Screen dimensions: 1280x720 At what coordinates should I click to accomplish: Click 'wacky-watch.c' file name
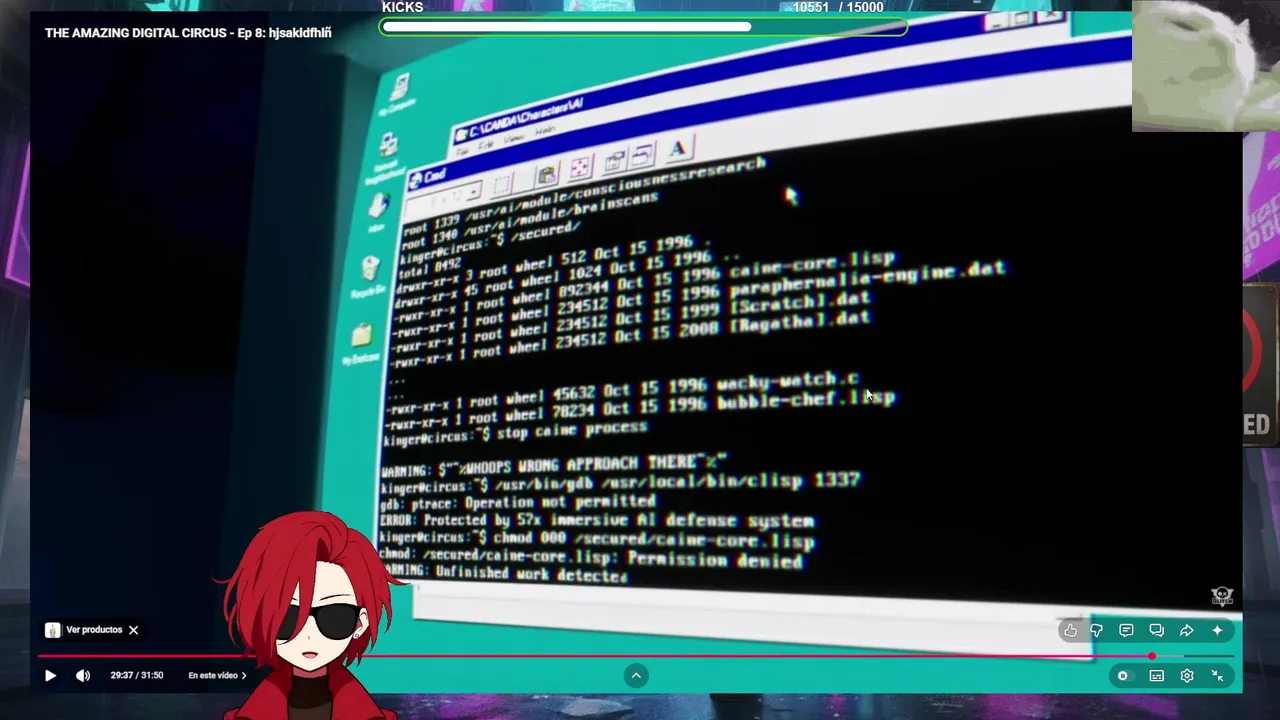point(787,381)
